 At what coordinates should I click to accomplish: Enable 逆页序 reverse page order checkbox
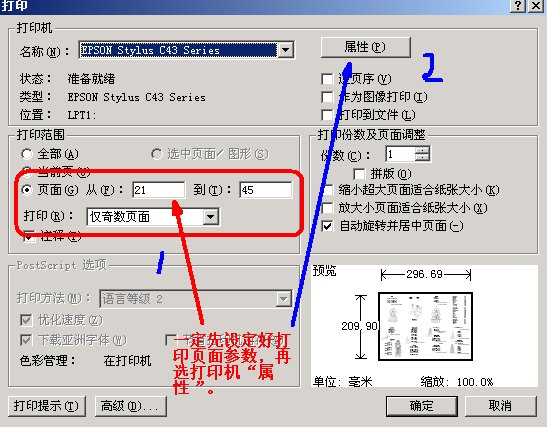(327, 79)
